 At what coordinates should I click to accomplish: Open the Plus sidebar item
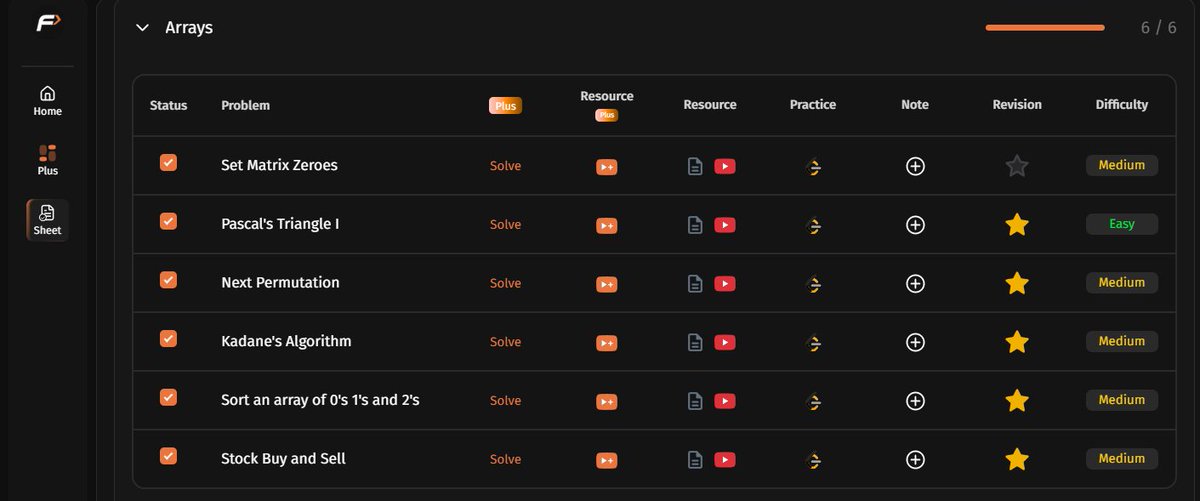48,160
